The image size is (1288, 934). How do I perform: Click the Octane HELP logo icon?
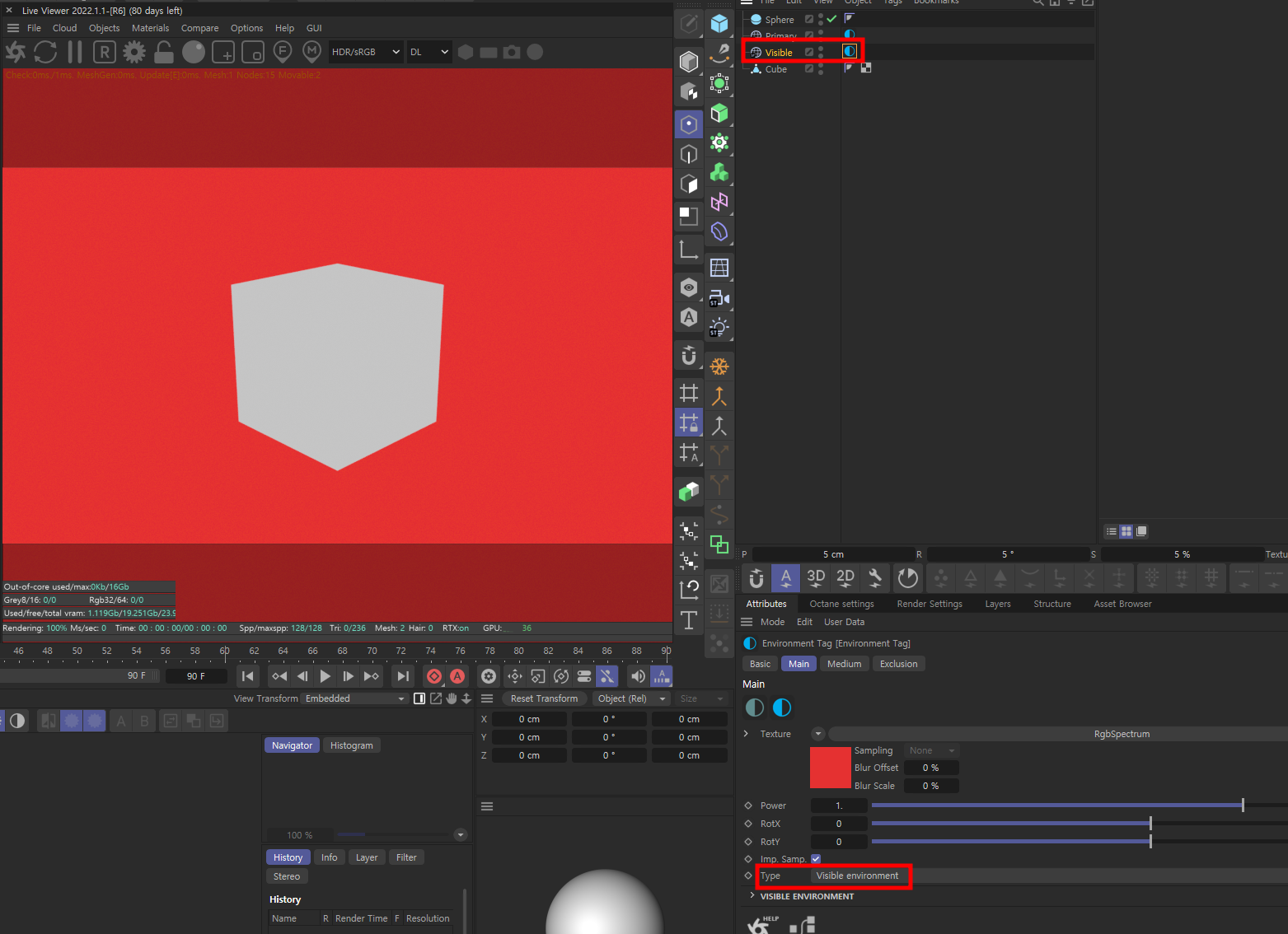coord(763,924)
